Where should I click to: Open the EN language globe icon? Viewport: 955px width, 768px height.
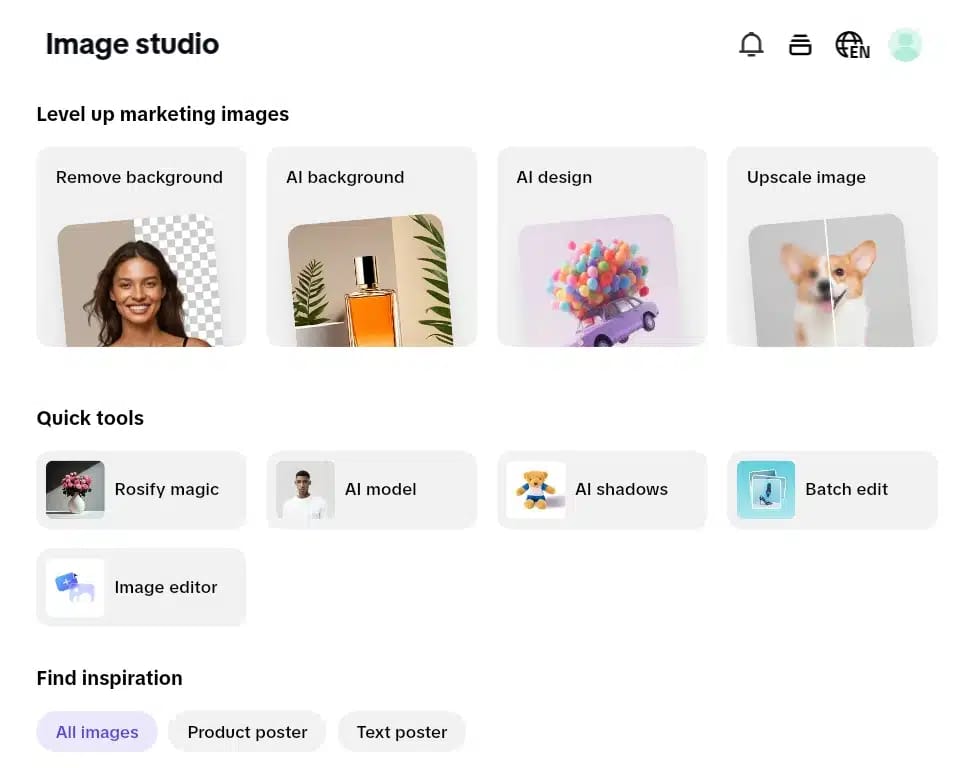click(x=852, y=45)
